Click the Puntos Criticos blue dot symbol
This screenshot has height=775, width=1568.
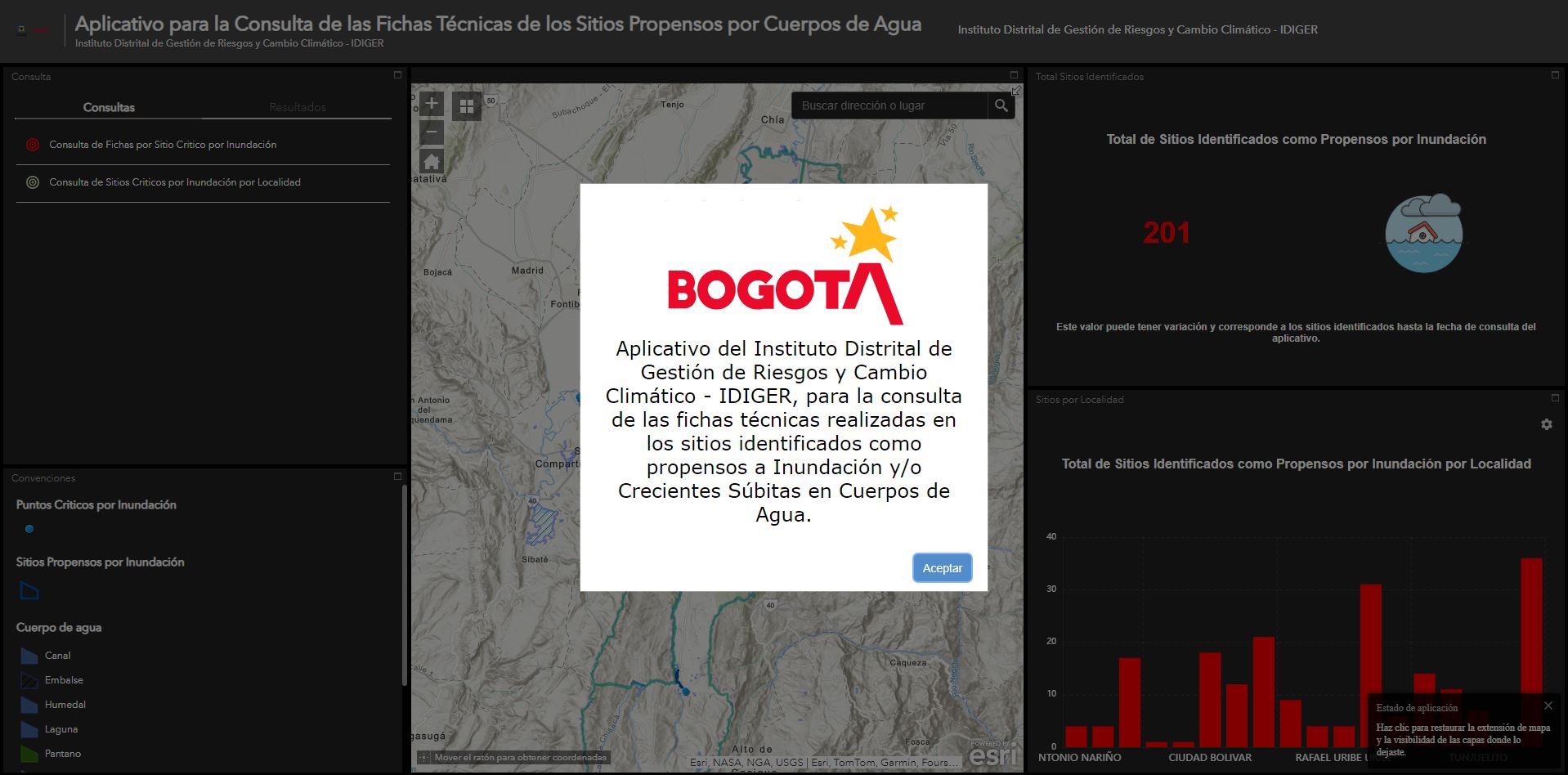(x=29, y=529)
